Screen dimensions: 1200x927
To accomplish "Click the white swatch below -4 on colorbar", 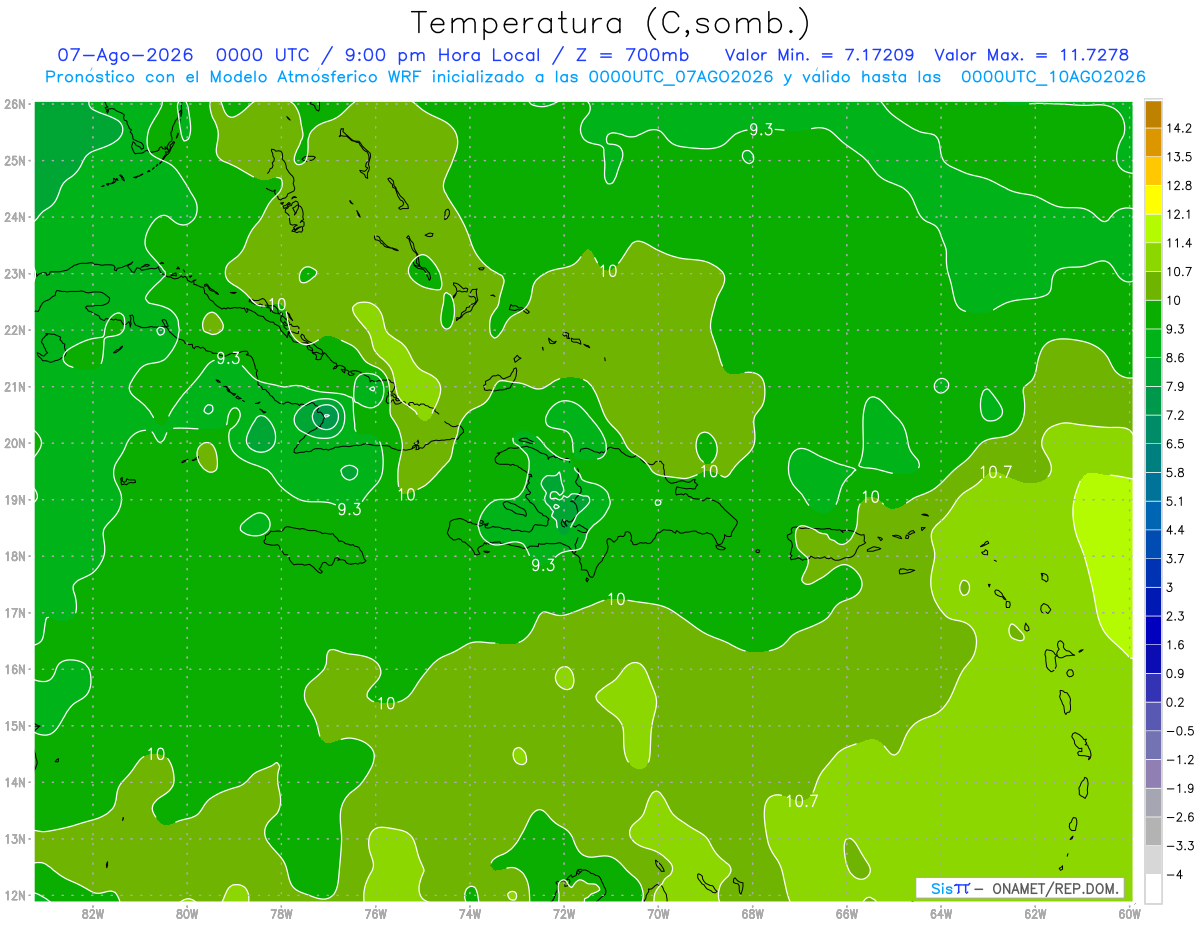I will 1153,888.
